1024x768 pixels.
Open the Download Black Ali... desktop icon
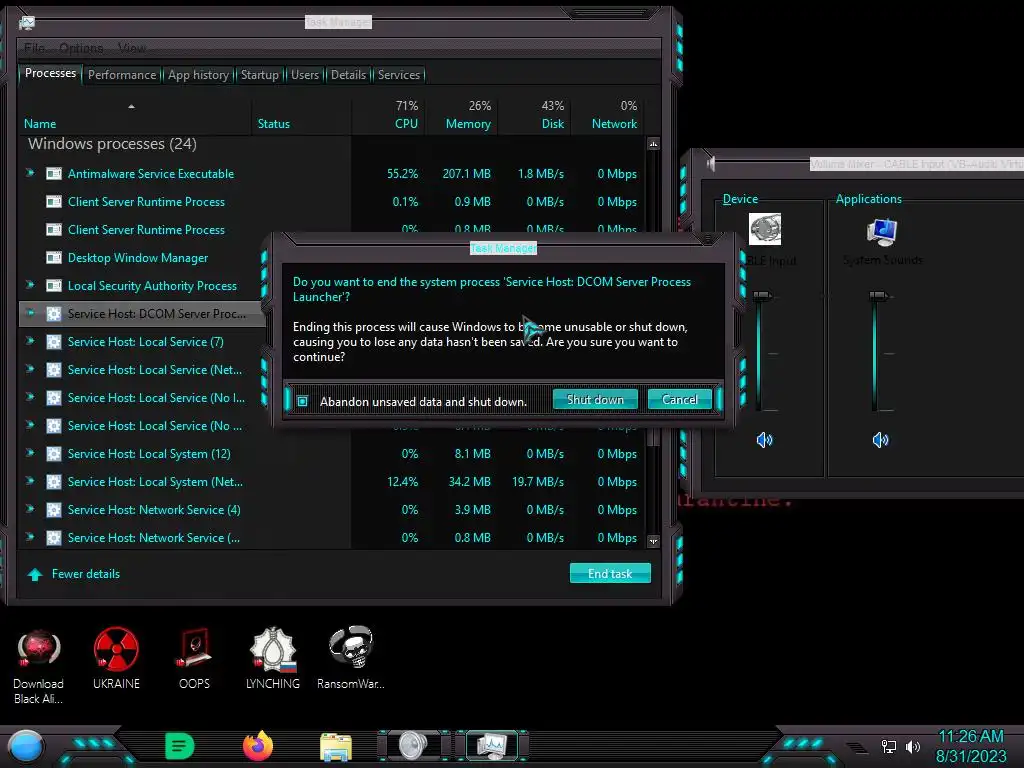tap(39, 666)
